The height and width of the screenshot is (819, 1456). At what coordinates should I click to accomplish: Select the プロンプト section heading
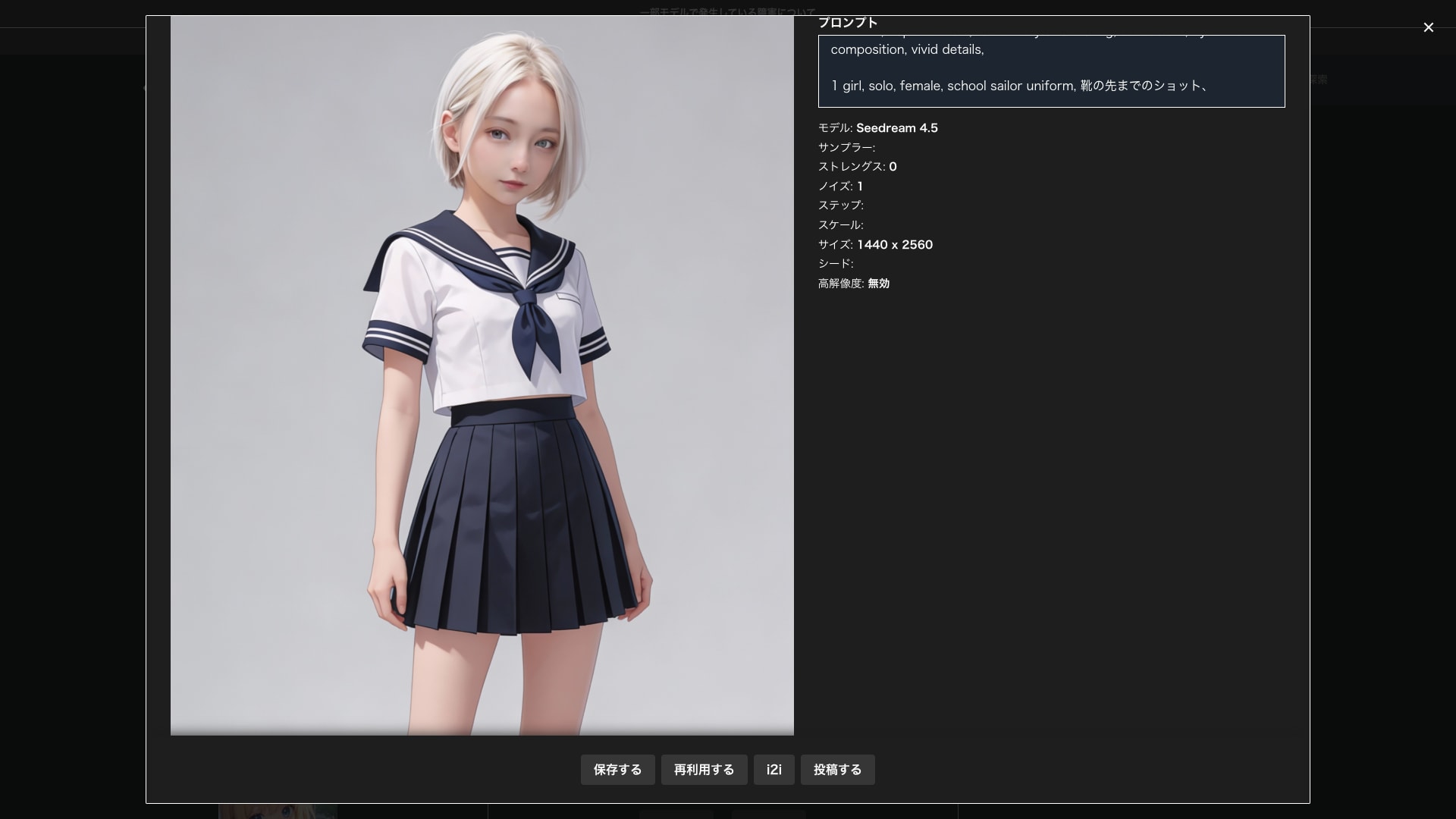point(846,23)
